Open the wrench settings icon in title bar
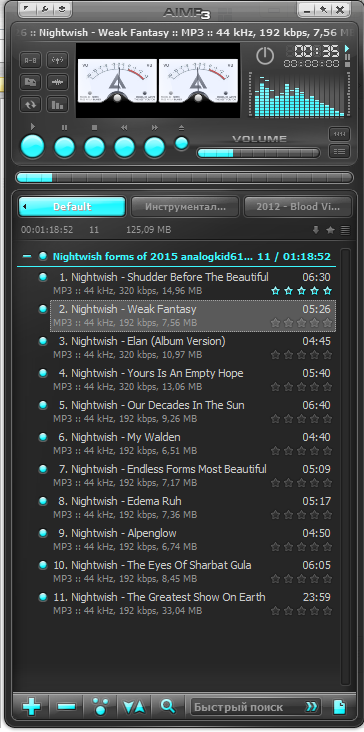 pos(45,8)
